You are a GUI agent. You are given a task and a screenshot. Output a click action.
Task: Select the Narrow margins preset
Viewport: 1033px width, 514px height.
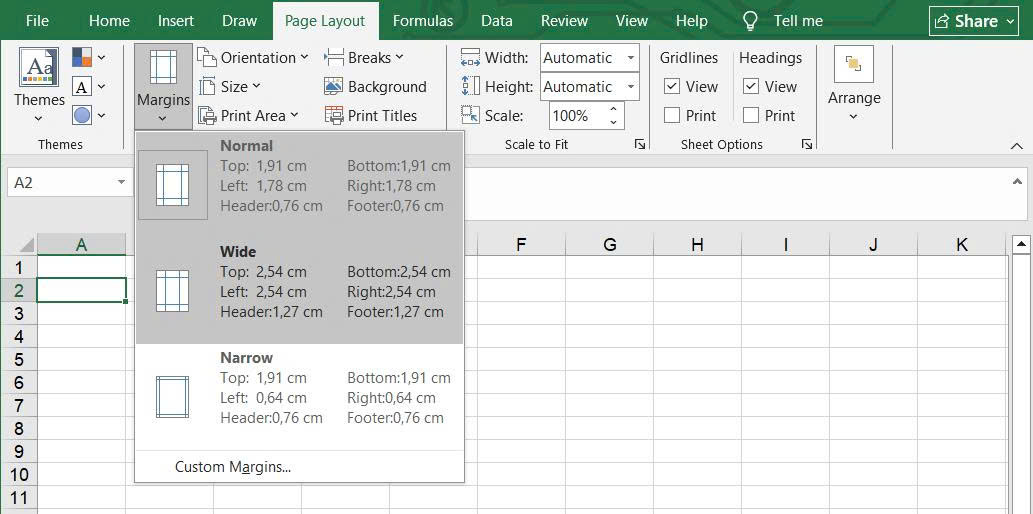299,397
